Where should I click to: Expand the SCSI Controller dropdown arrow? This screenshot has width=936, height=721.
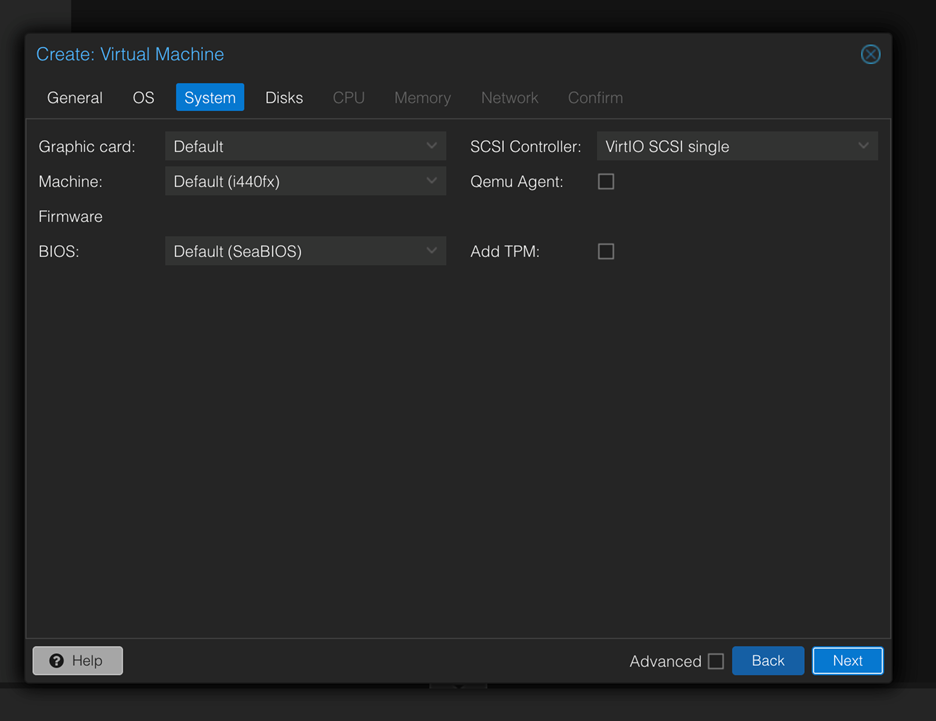pyautogui.click(x=863, y=146)
